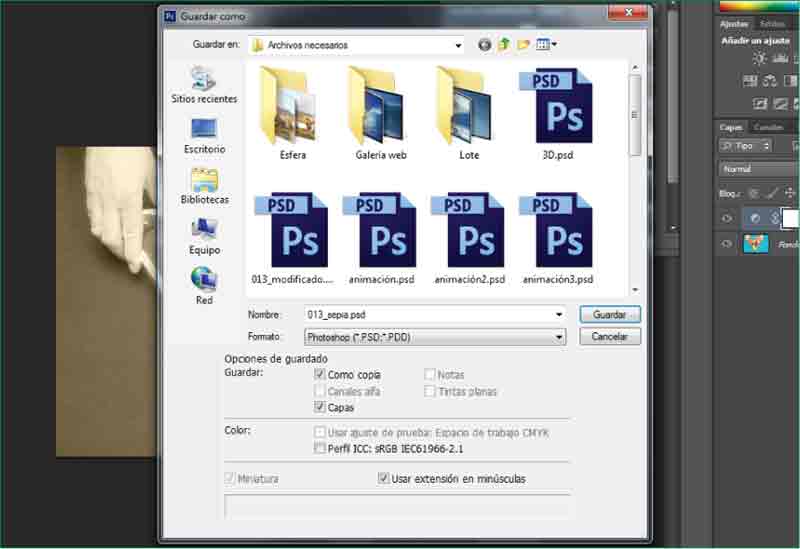Switch to the Canales tab
The height and width of the screenshot is (549, 800).
[768, 127]
